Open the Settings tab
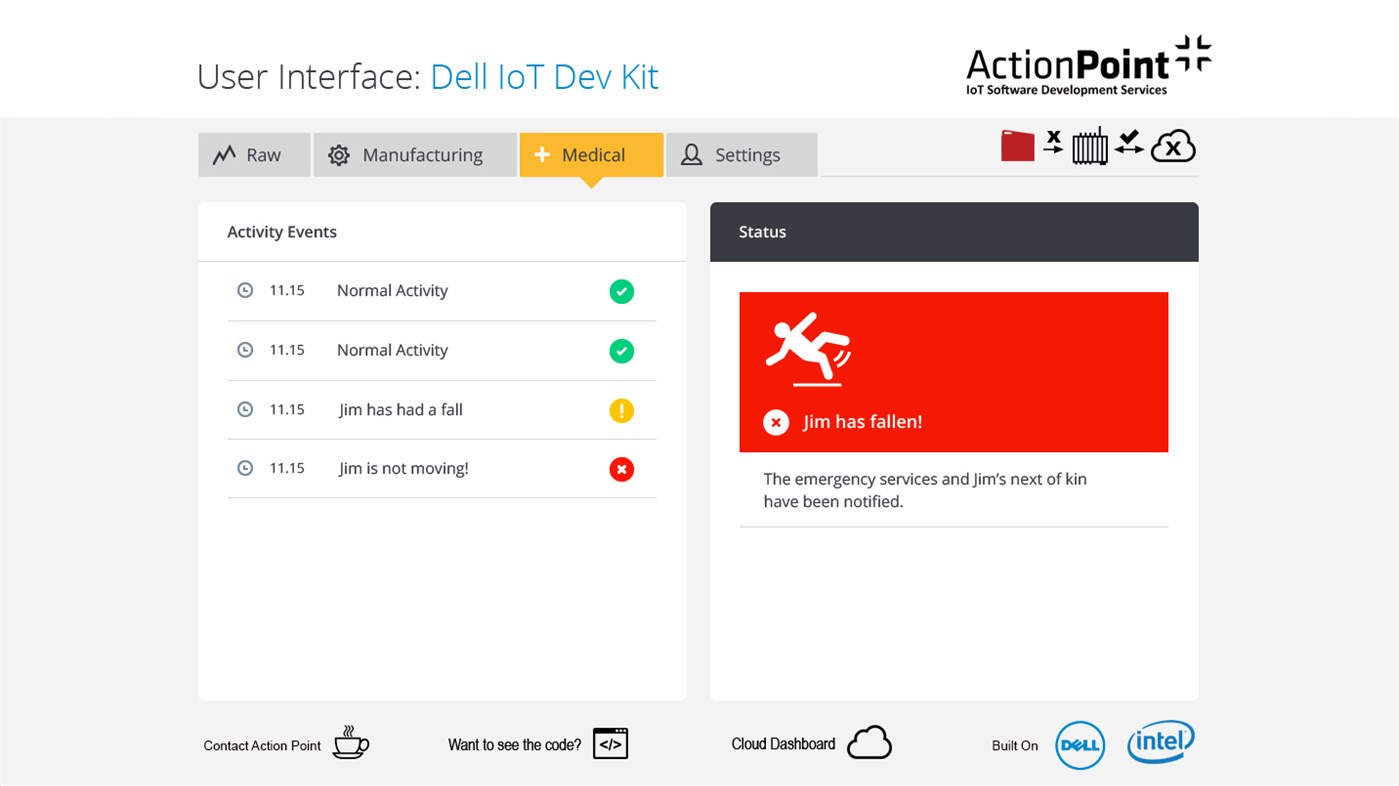The height and width of the screenshot is (786, 1399). click(x=741, y=154)
